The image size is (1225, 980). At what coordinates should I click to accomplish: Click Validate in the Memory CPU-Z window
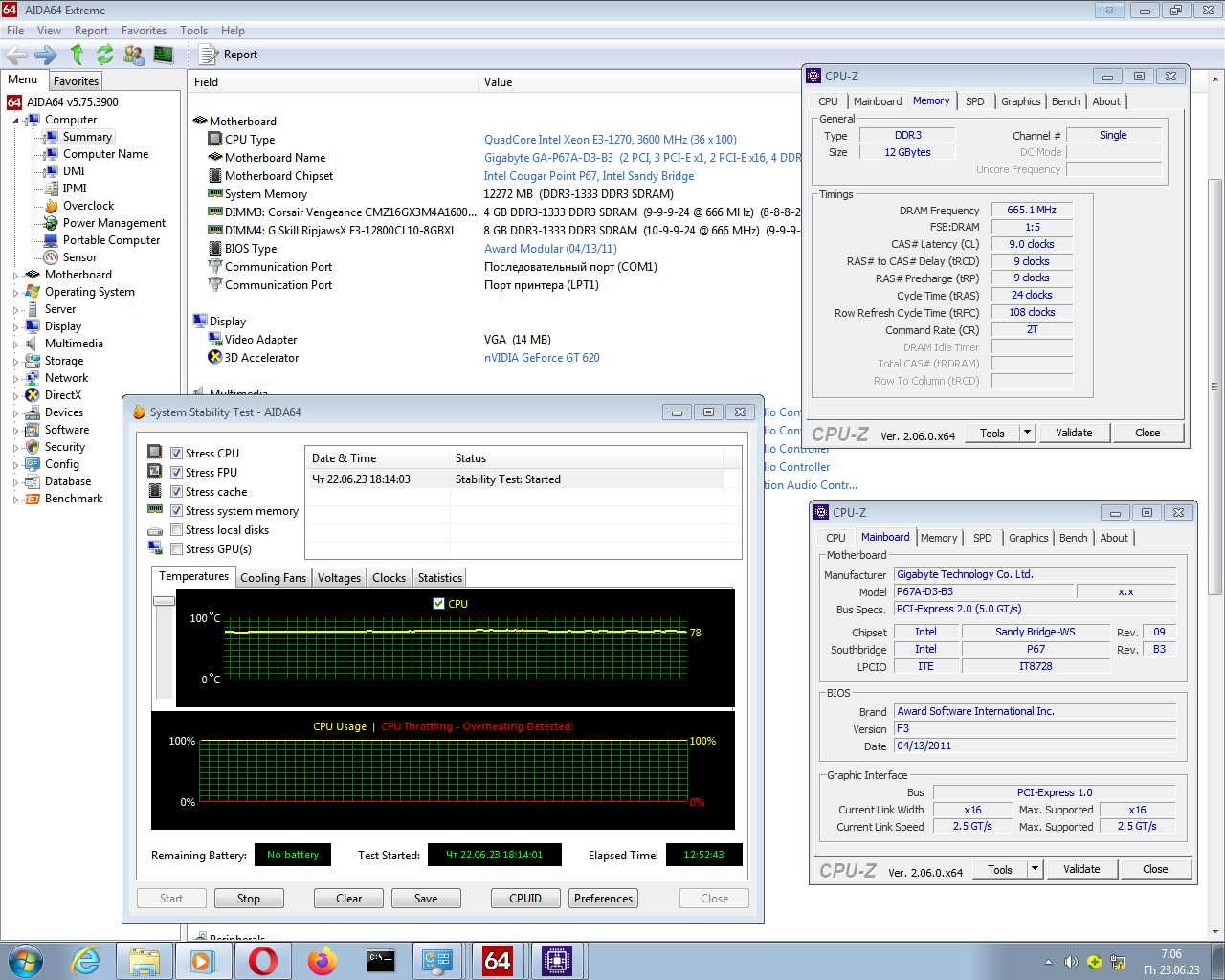coord(1074,433)
